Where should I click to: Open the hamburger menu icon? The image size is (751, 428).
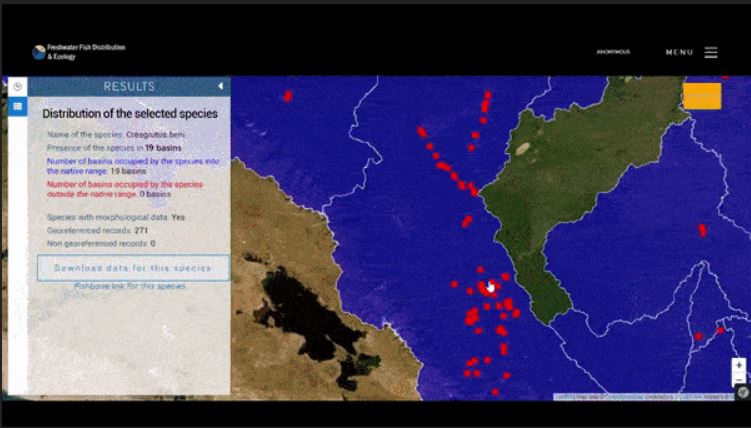[711, 52]
